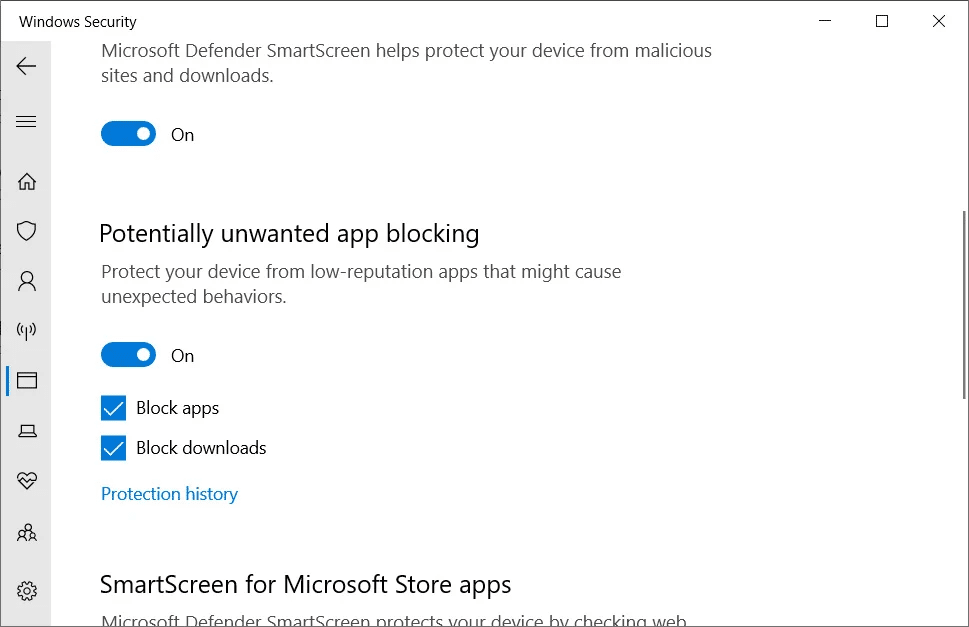This screenshot has height=627, width=969.
Task: Open Device security laptop icon
Action: pos(27,431)
